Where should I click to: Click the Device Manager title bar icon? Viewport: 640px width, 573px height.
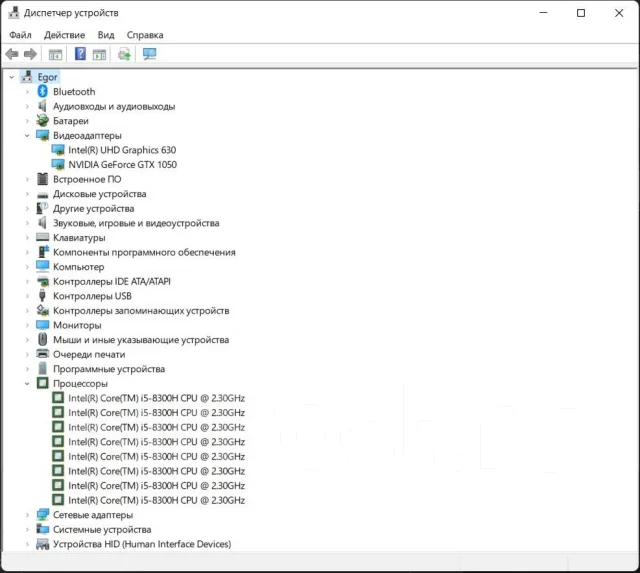pos(14,13)
